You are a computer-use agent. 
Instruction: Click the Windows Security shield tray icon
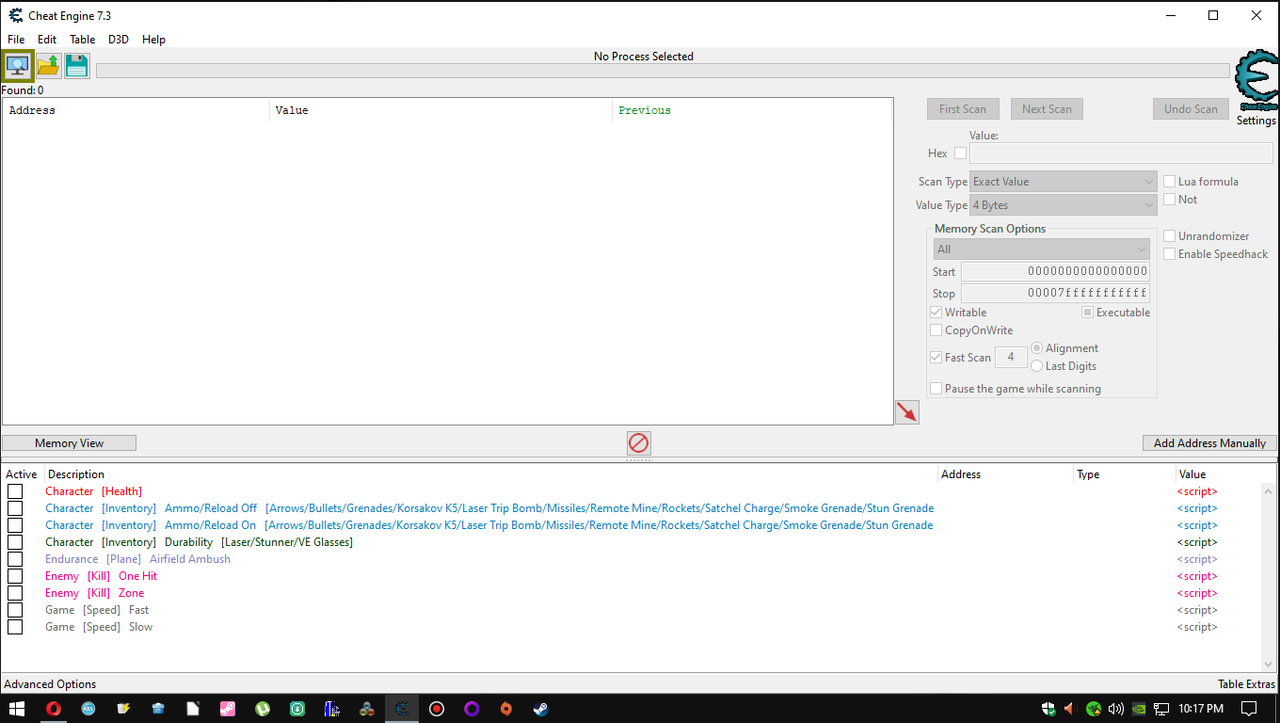pyautogui.click(x=1048, y=709)
